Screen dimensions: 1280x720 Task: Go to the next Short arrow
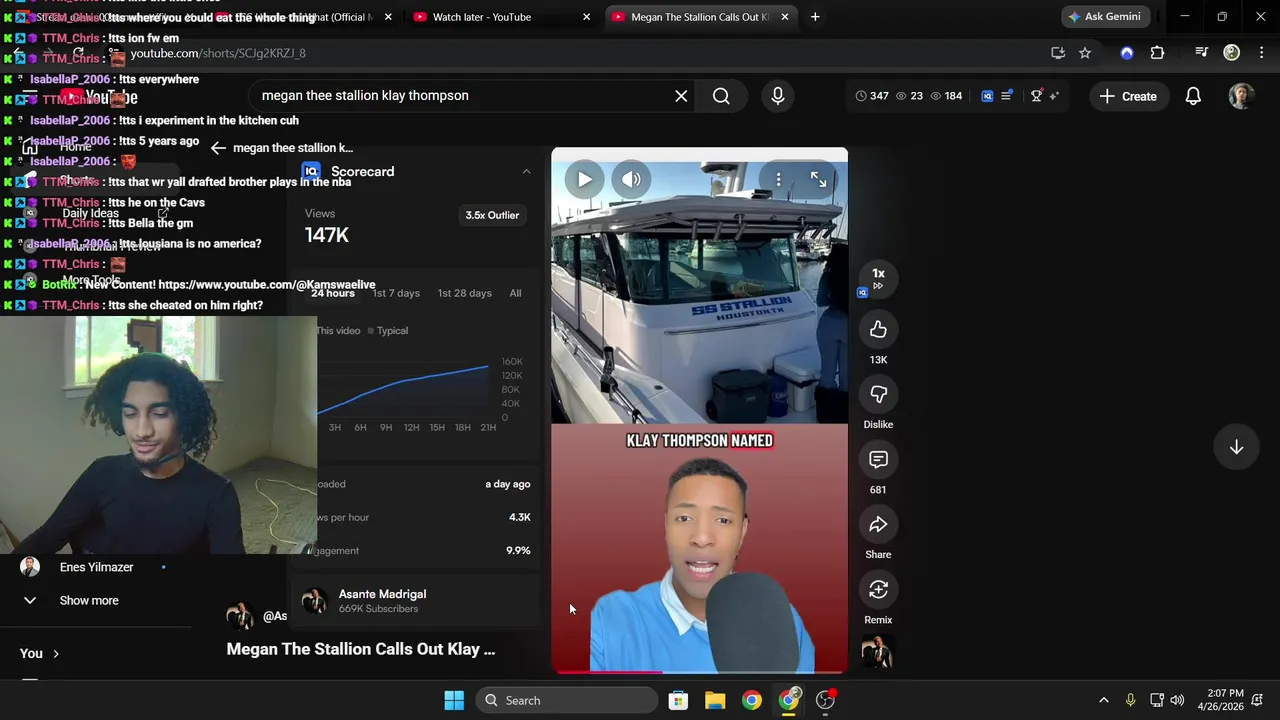coord(1236,447)
